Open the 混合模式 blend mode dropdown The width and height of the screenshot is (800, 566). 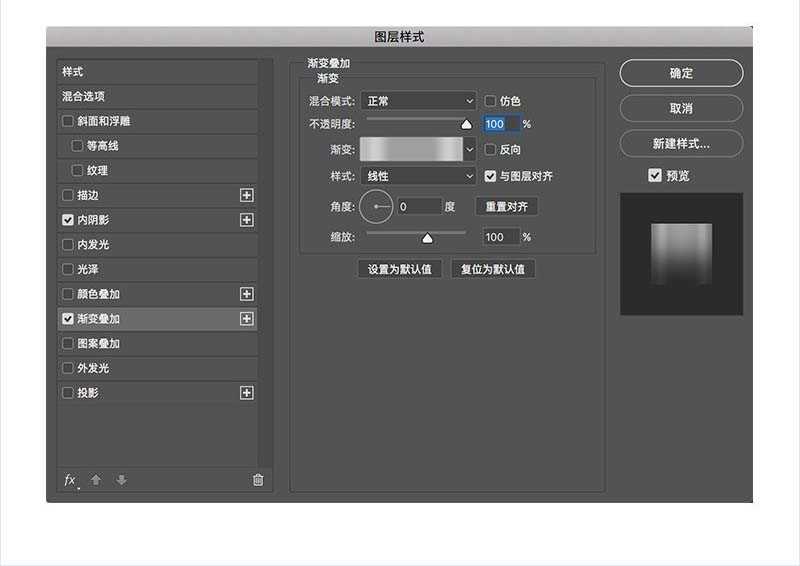pyautogui.click(x=418, y=101)
